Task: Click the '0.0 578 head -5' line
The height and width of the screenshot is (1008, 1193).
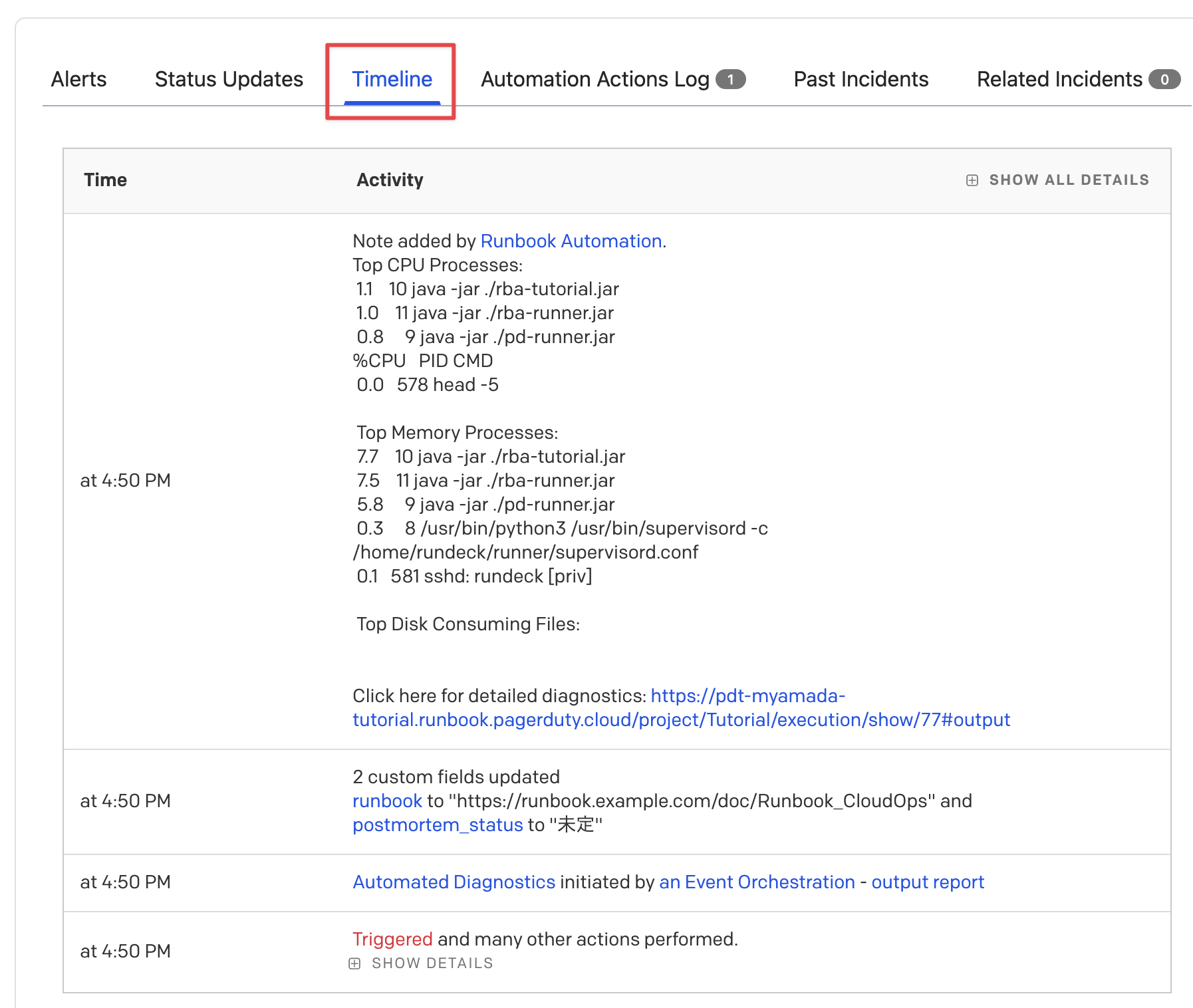Action: click(428, 384)
